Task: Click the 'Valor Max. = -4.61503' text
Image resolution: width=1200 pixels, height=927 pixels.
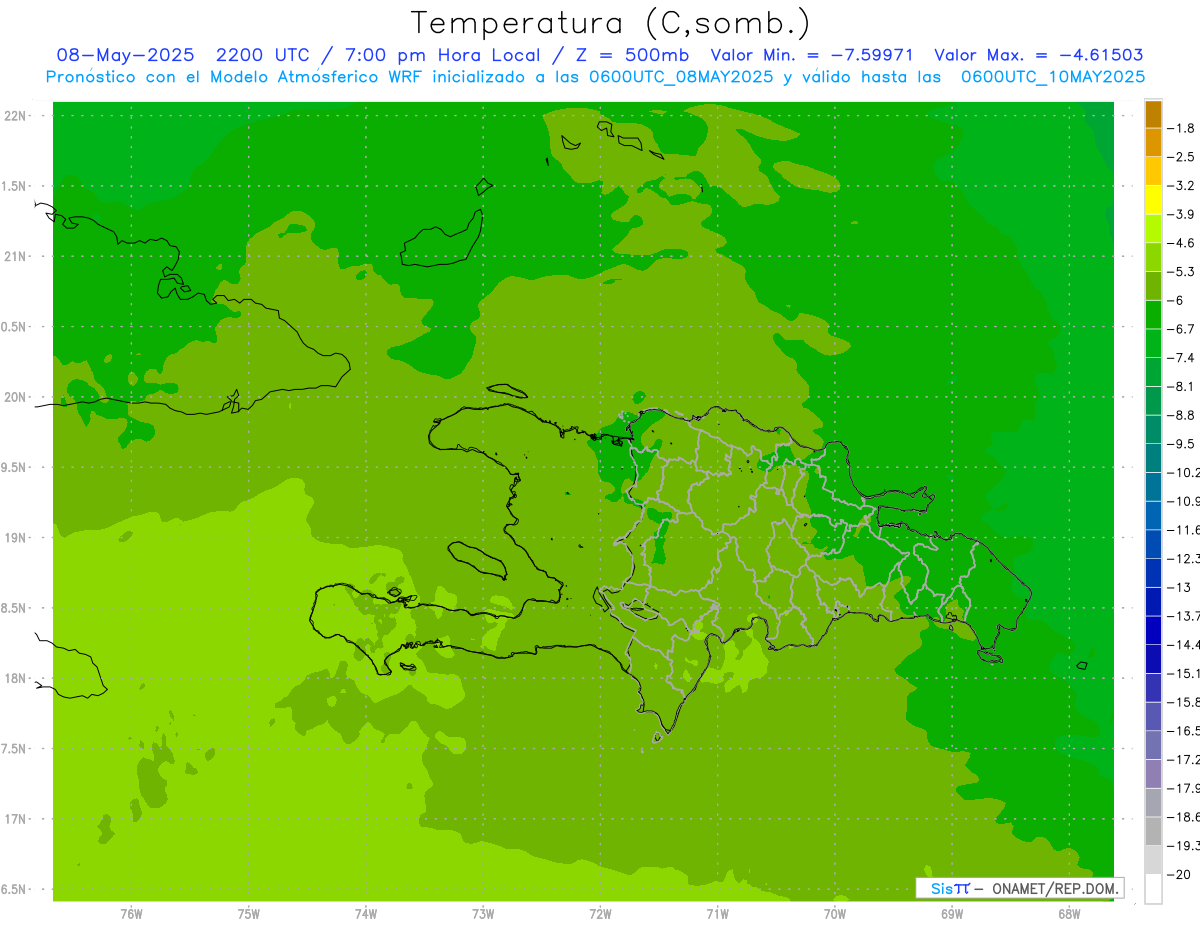Action: tap(1039, 55)
